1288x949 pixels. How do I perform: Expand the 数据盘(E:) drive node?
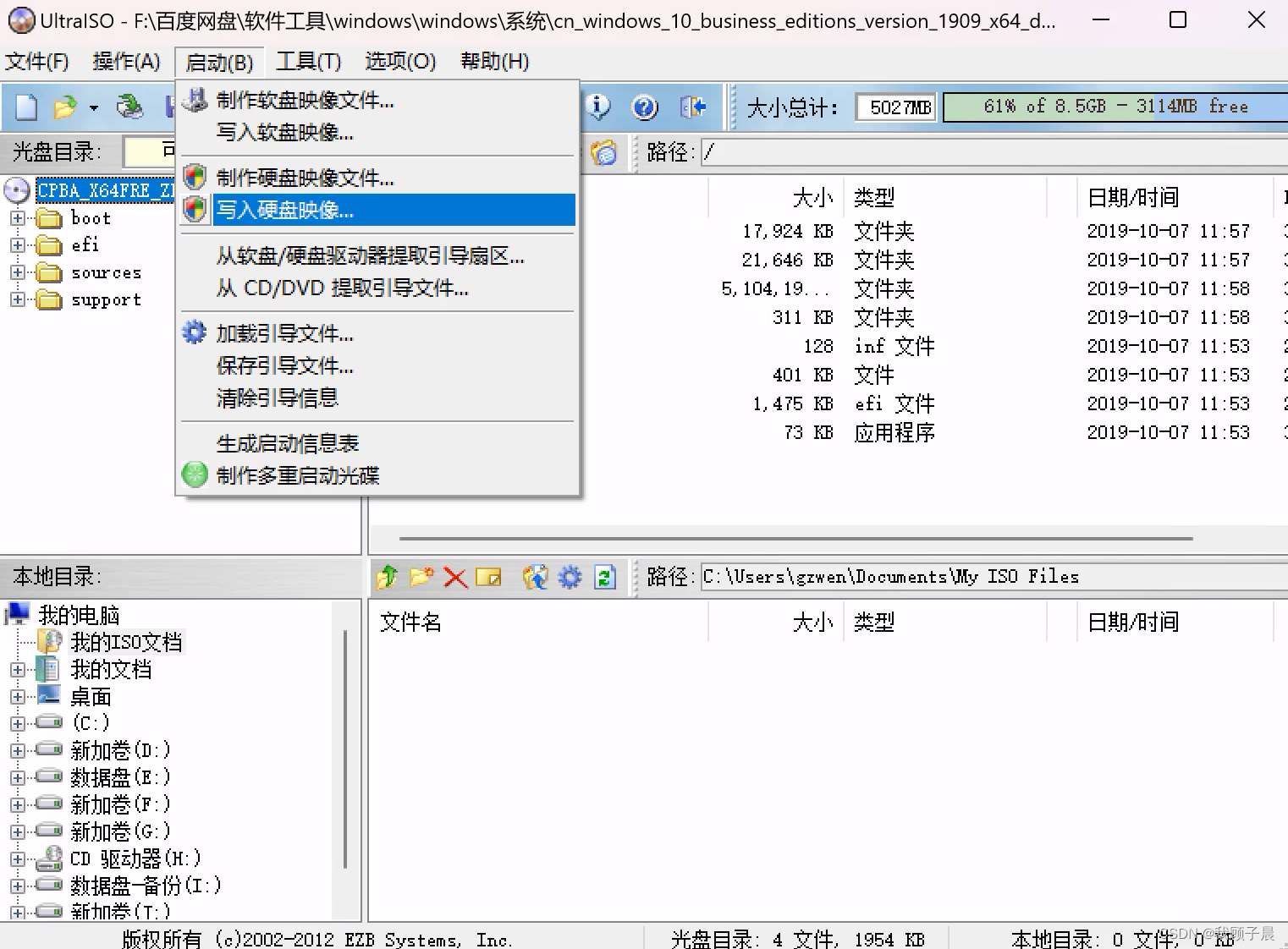[17, 777]
